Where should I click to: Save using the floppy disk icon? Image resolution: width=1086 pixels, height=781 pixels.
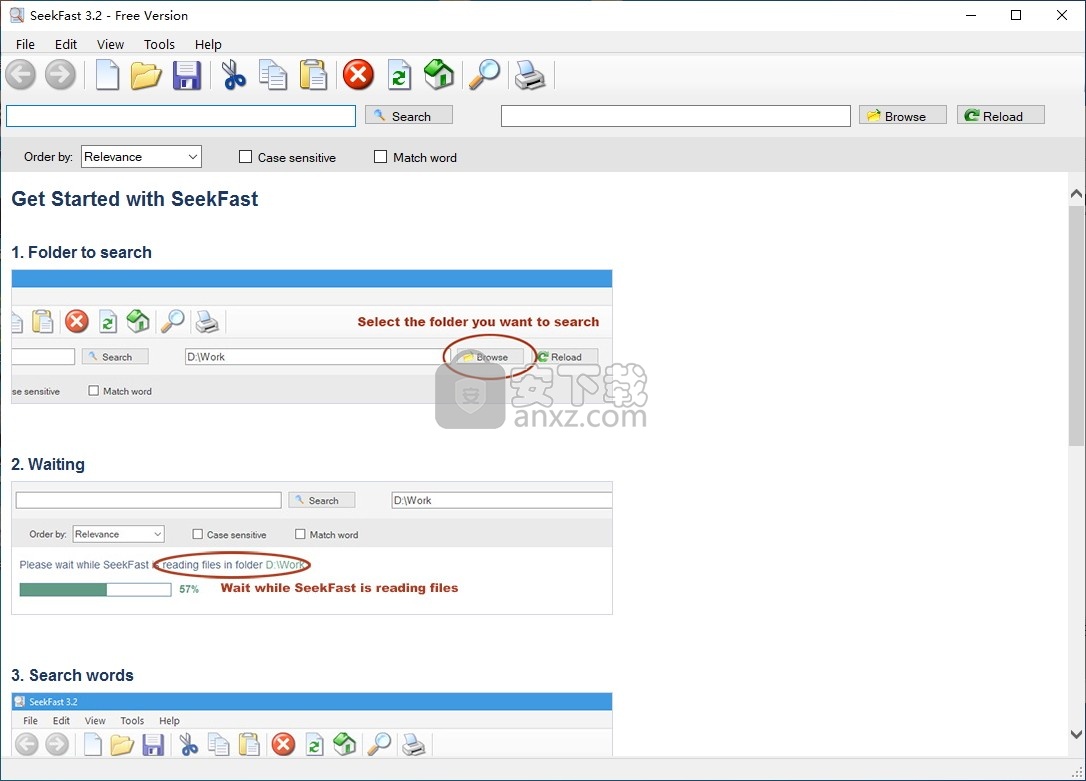pos(186,75)
